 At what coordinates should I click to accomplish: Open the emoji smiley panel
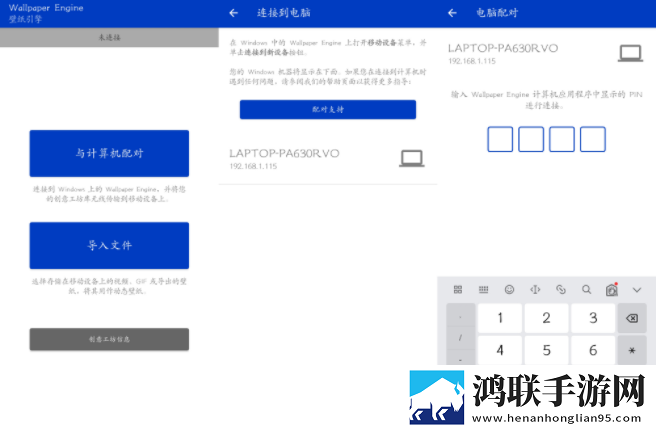[x=509, y=289]
